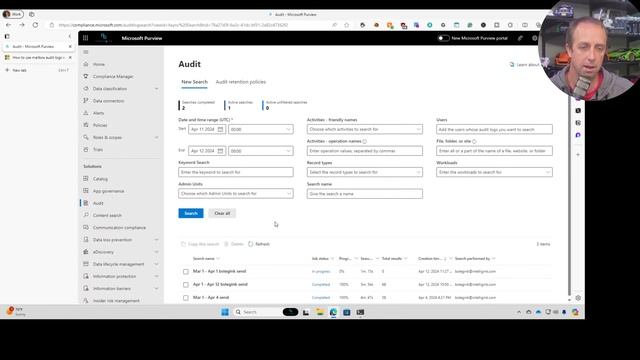640x360 pixels.
Task: Click the blue Search button
Action: click(191, 213)
